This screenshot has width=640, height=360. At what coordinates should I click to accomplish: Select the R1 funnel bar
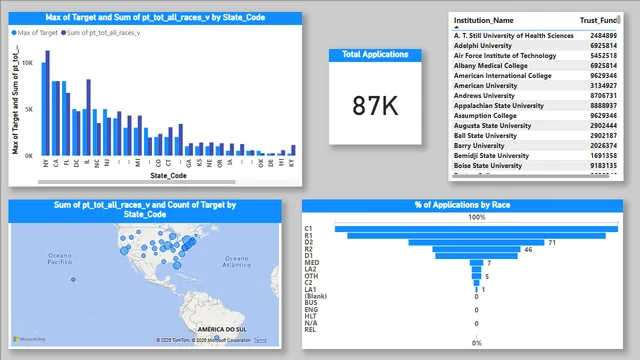476,236
